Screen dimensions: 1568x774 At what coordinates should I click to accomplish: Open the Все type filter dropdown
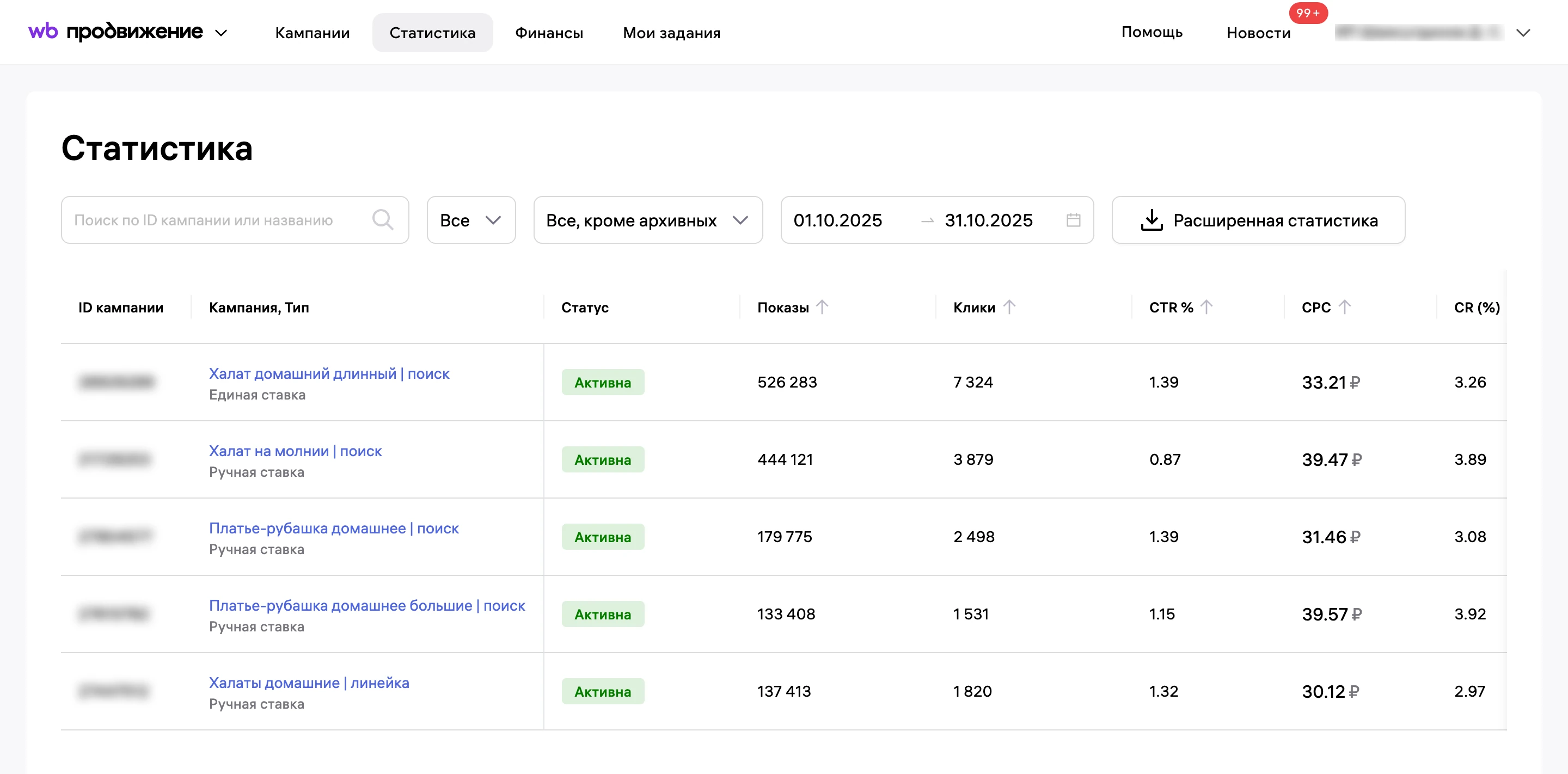[471, 220]
